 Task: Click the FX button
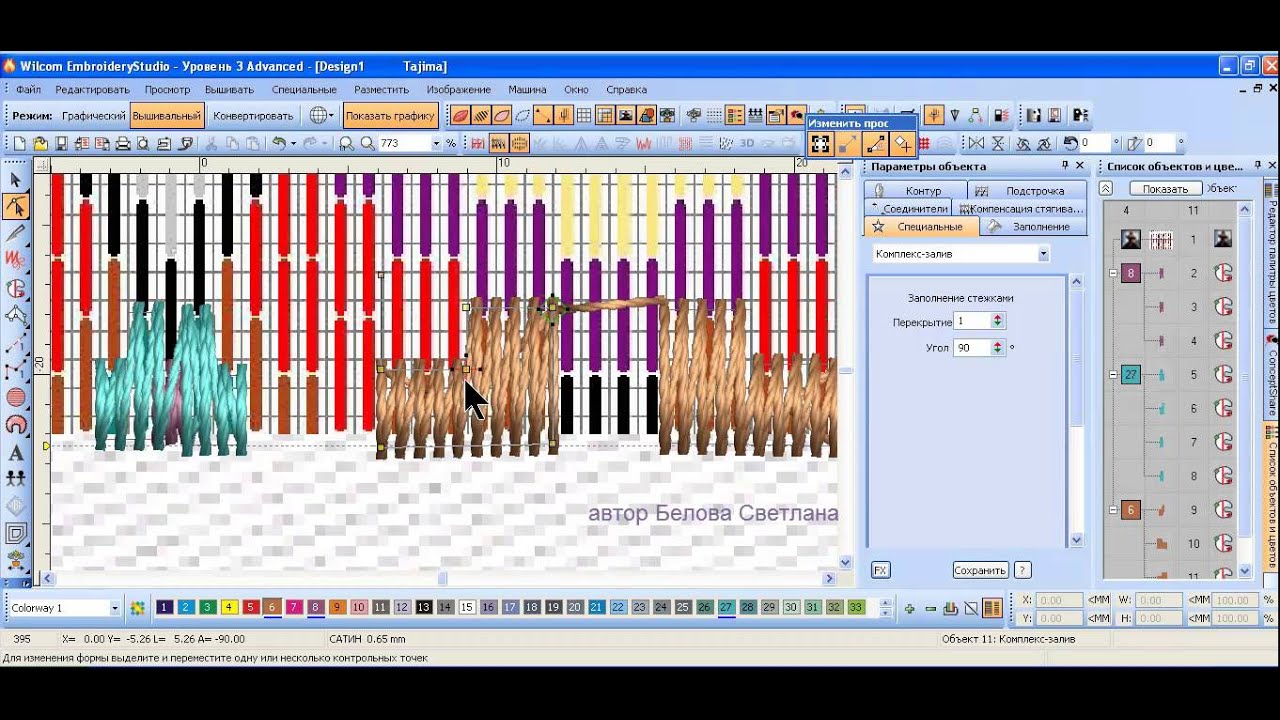point(880,570)
